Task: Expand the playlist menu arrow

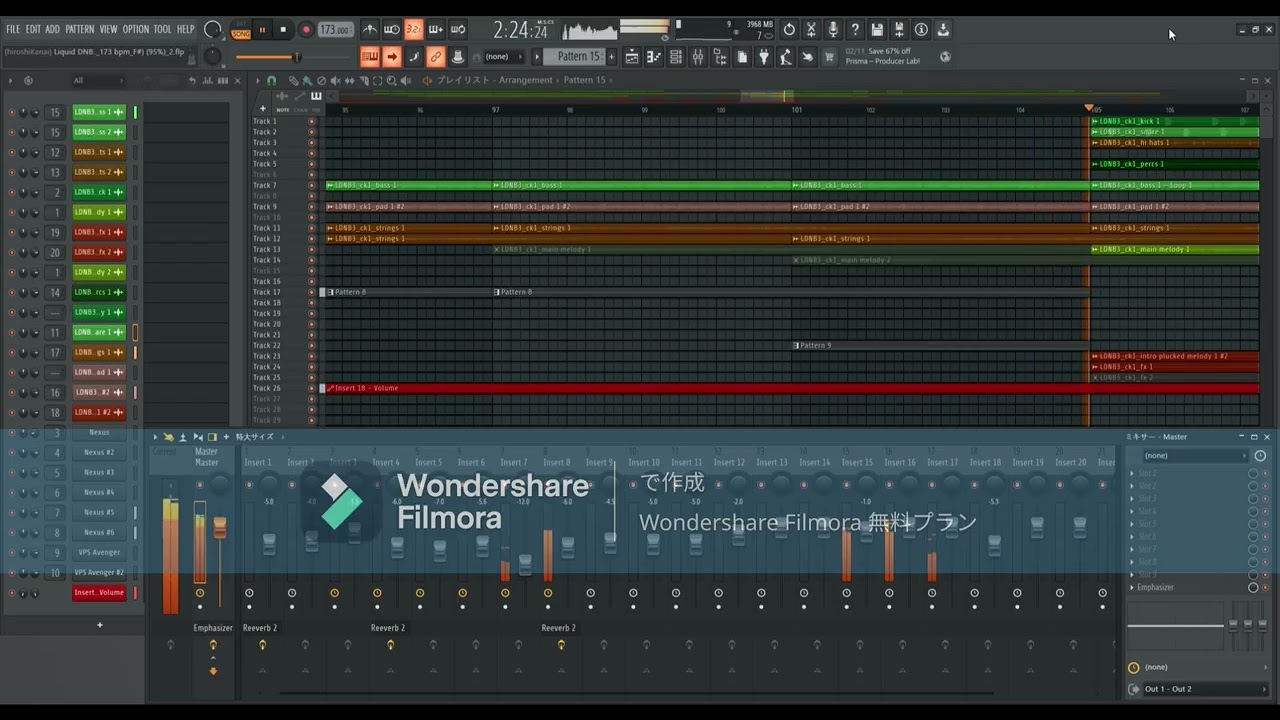Action: 258,80
